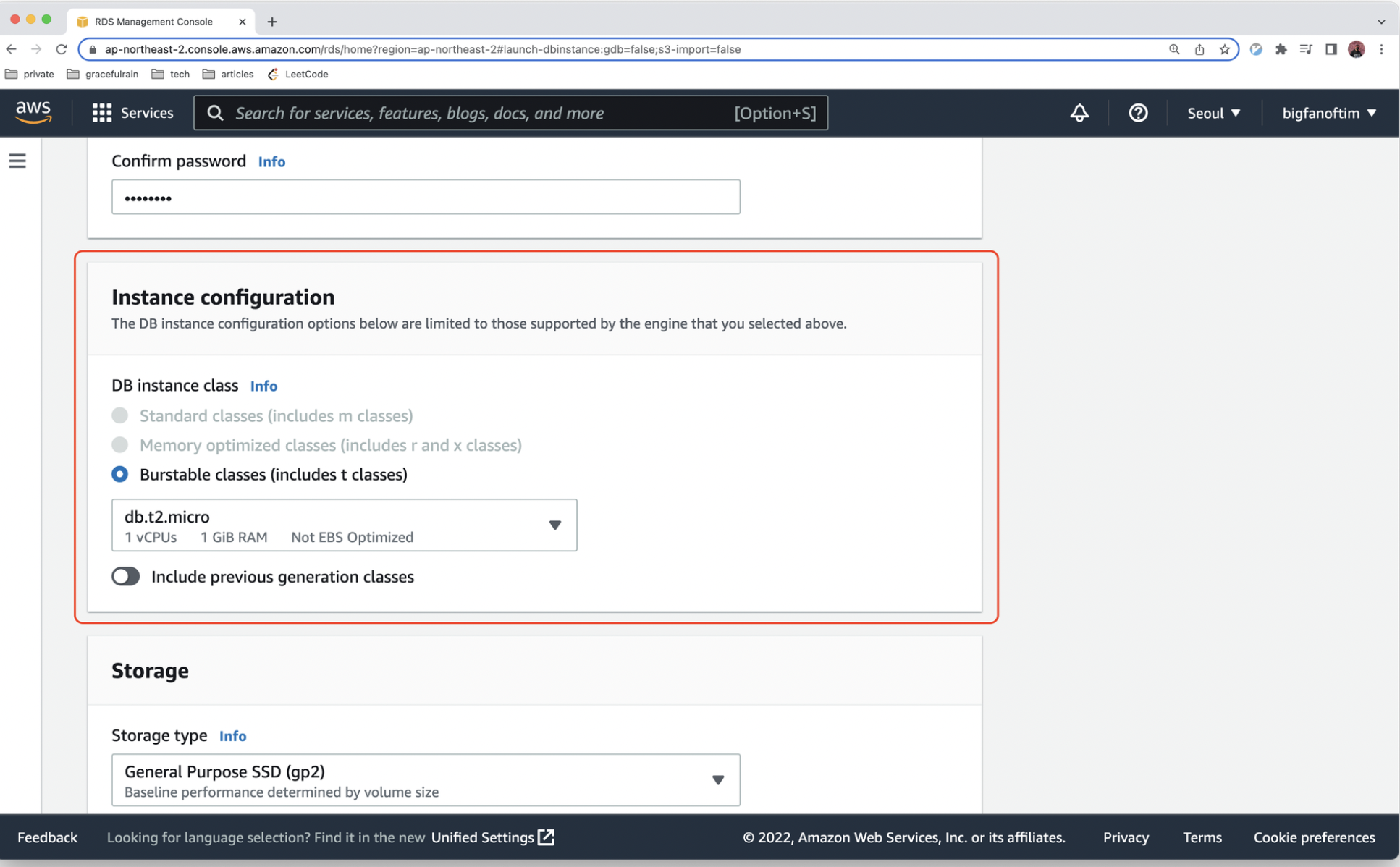
Task: Click the AWS logo home icon
Action: [x=33, y=111]
